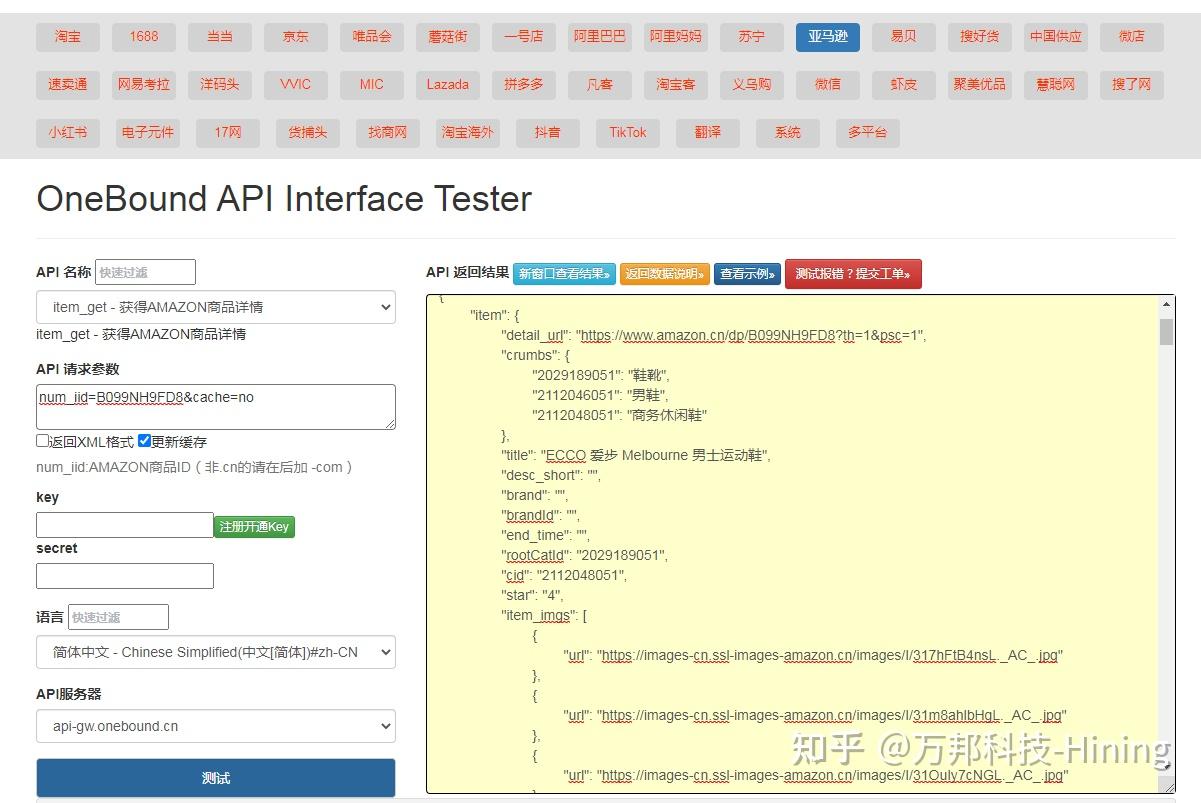Open the API 名称 dropdown showing item_get
This screenshot has height=803, width=1201.
(216, 307)
